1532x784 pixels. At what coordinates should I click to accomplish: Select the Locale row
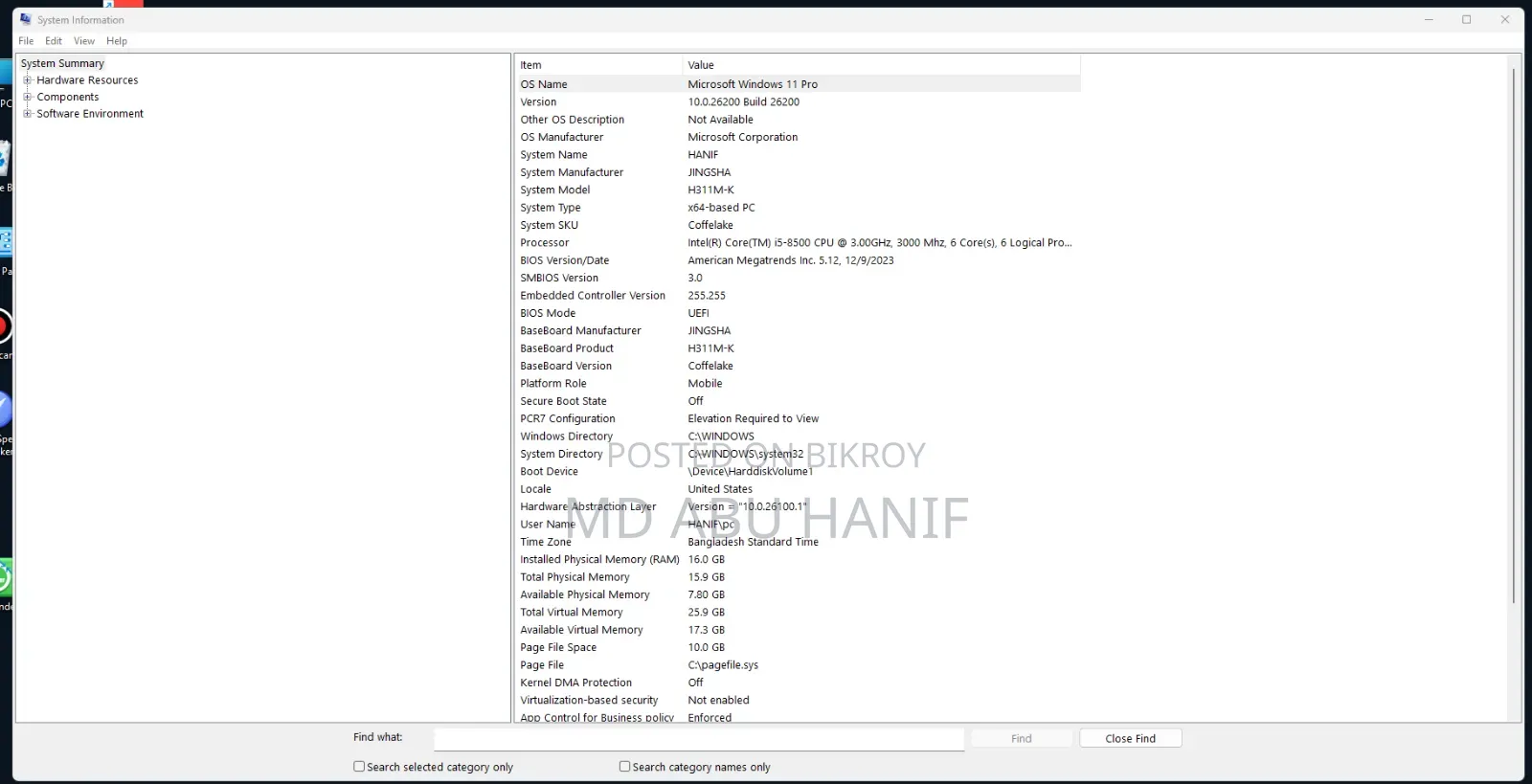[x=798, y=489]
